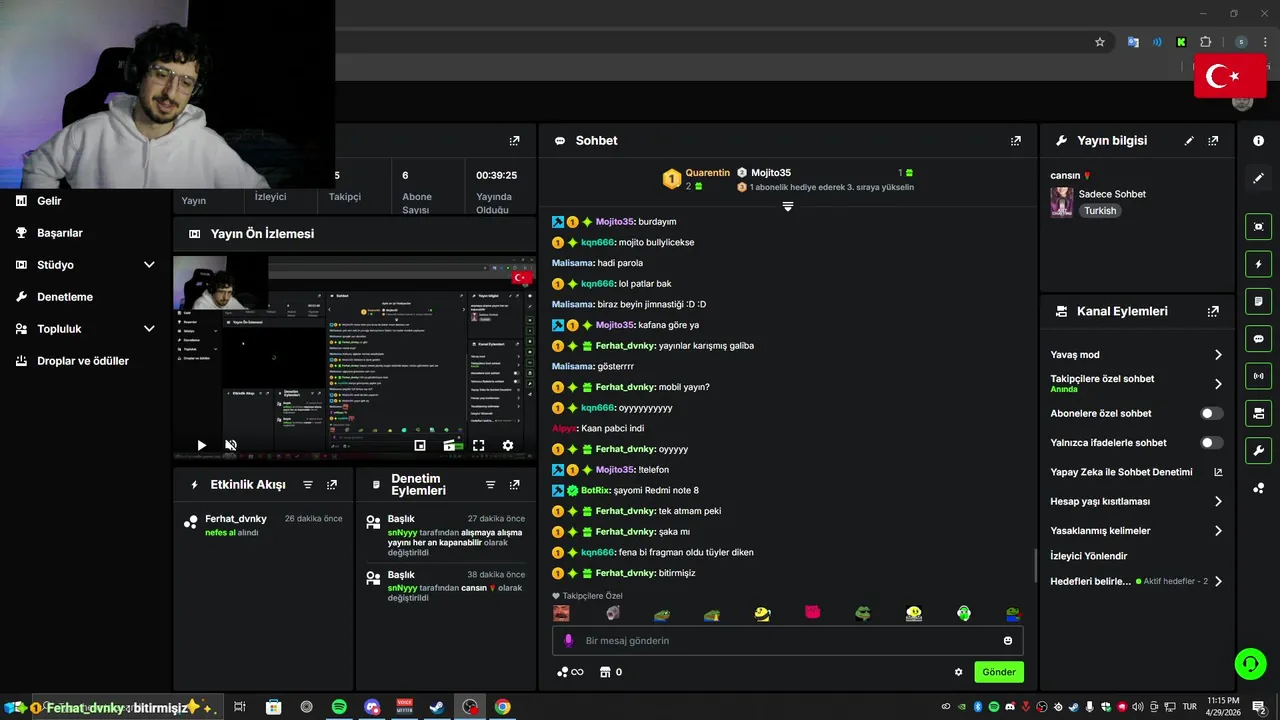
Task: Open the emoji picker in chat input
Action: coord(1008,641)
